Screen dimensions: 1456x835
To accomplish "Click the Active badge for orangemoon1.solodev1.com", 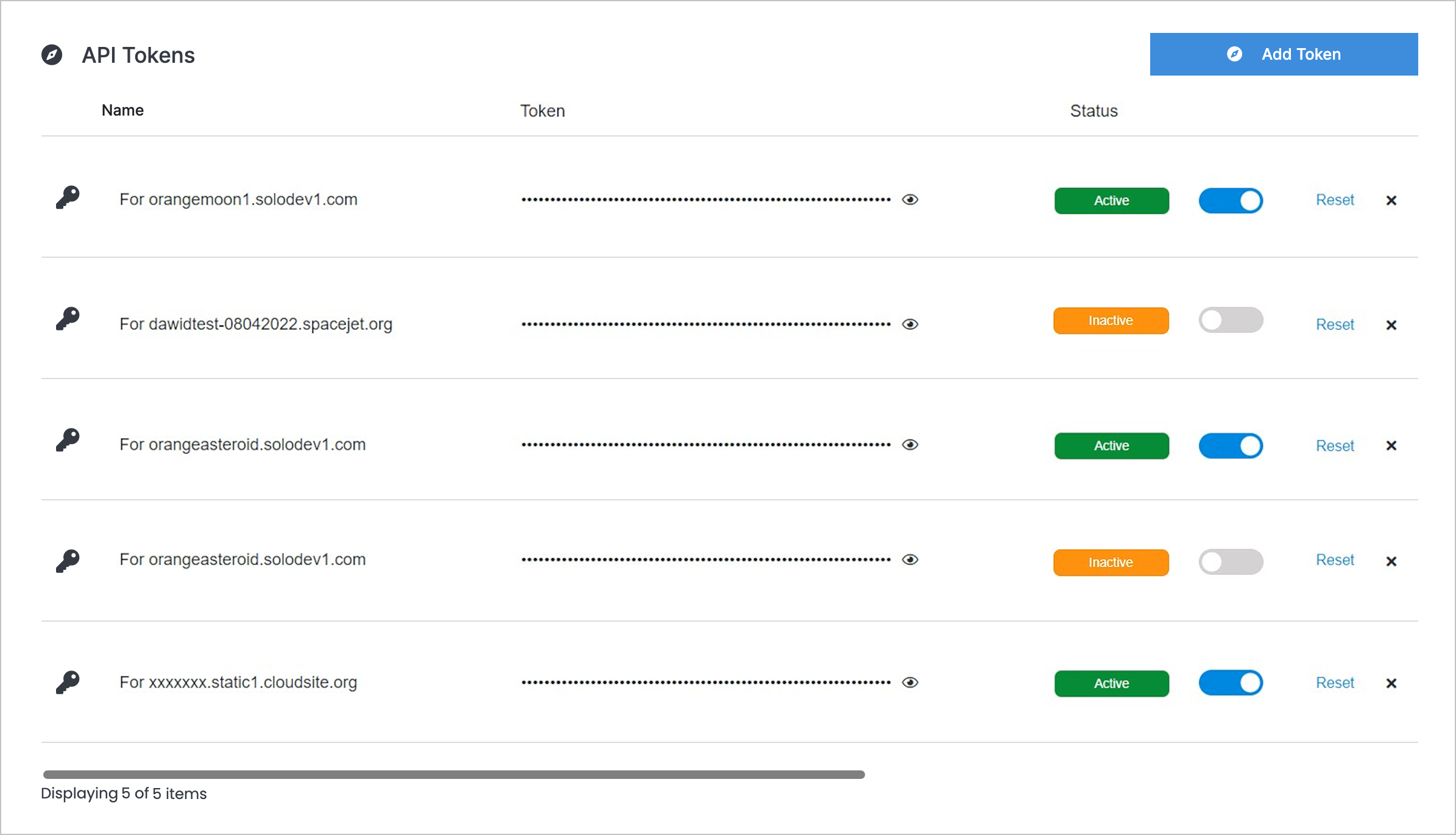I will pos(1112,201).
